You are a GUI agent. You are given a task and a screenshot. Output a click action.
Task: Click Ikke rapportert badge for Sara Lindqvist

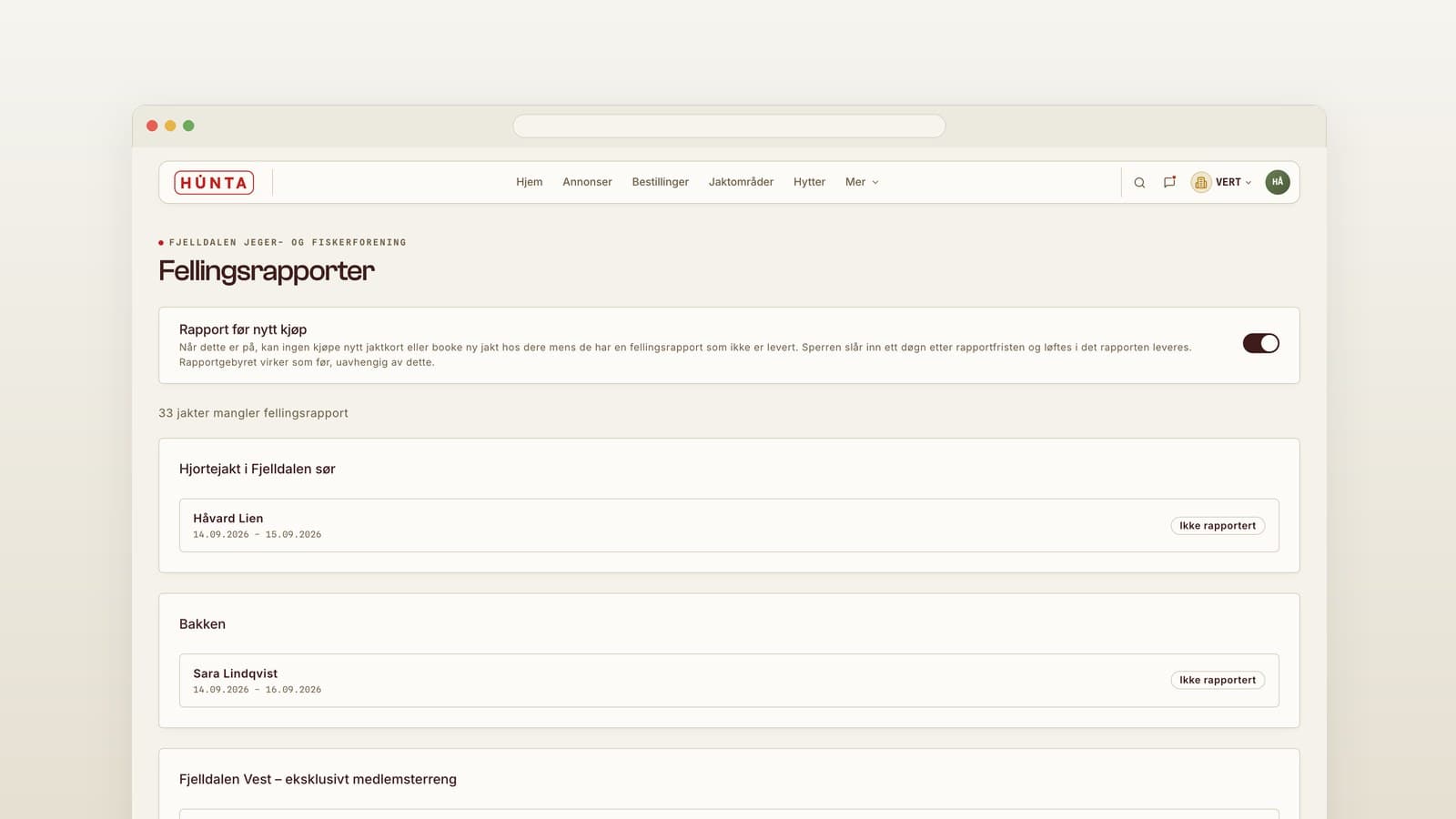(1218, 681)
